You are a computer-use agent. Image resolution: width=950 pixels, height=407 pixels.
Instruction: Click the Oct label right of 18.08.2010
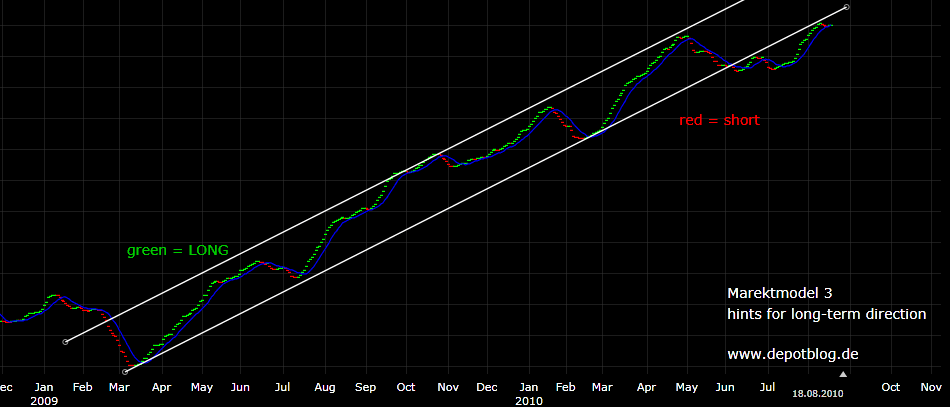coord(890,386)
